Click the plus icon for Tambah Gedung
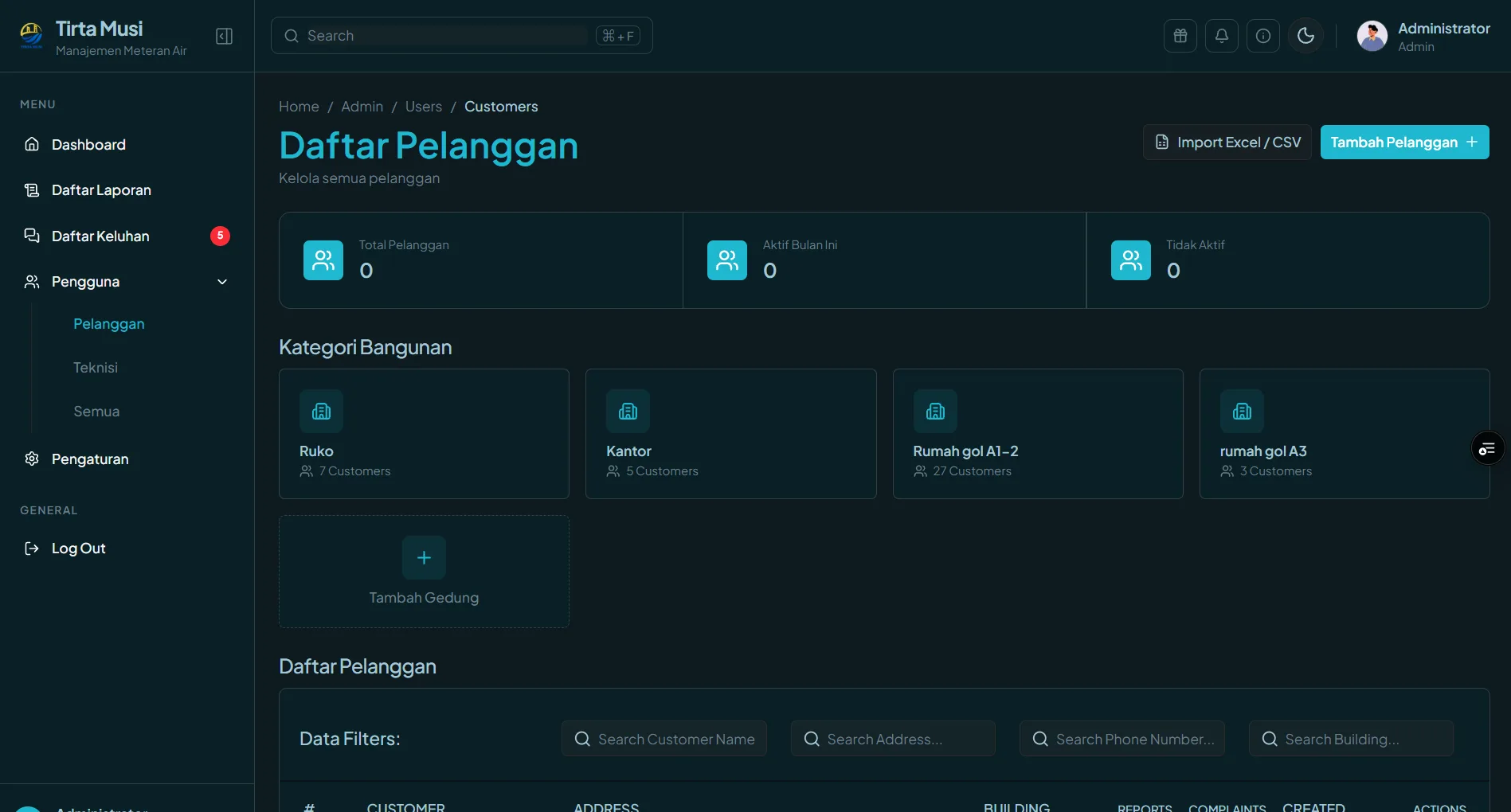This screenshot has width=1511, height=812. [424, 557]
